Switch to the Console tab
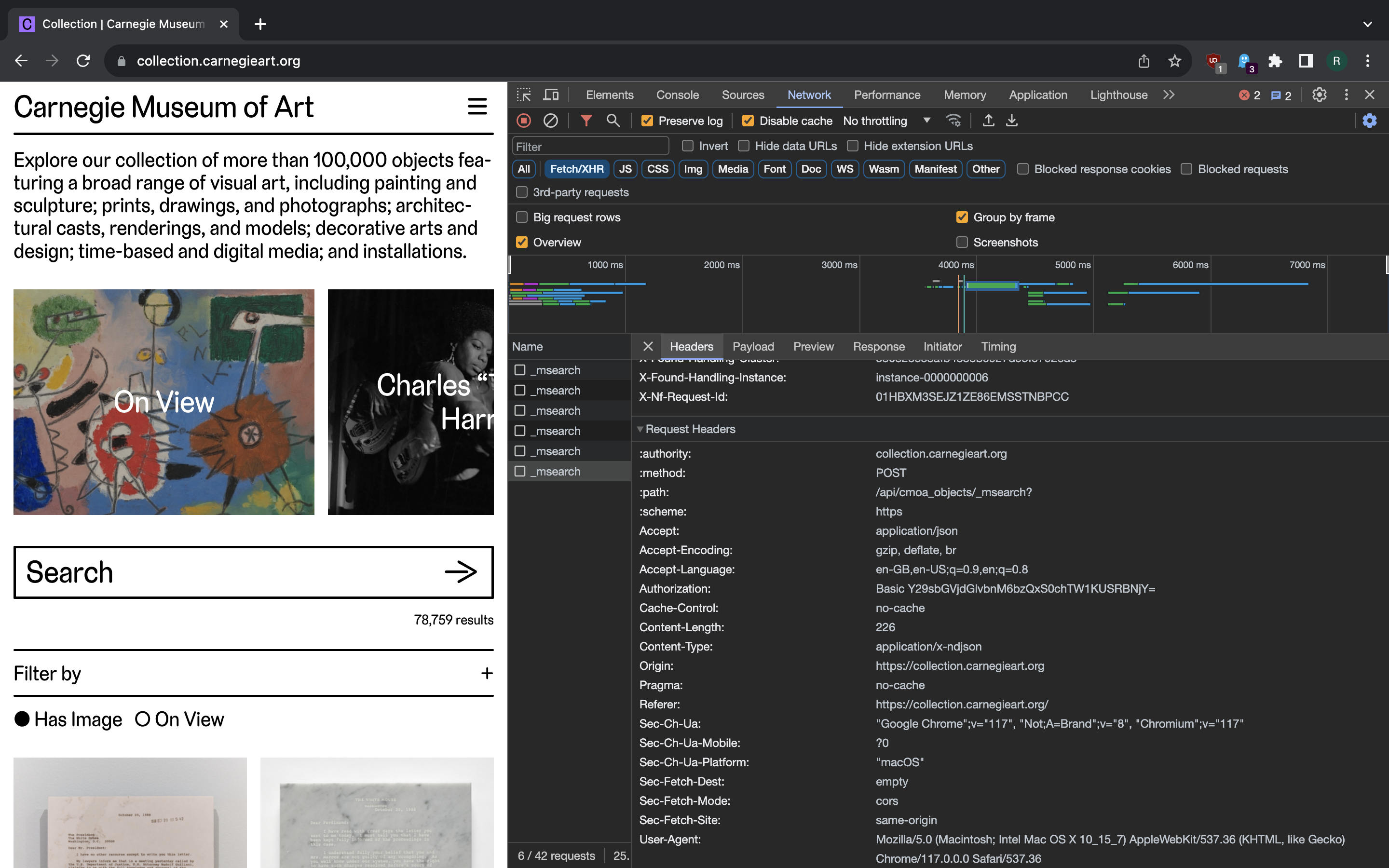1389x868 pixels. tap(677, 95)
